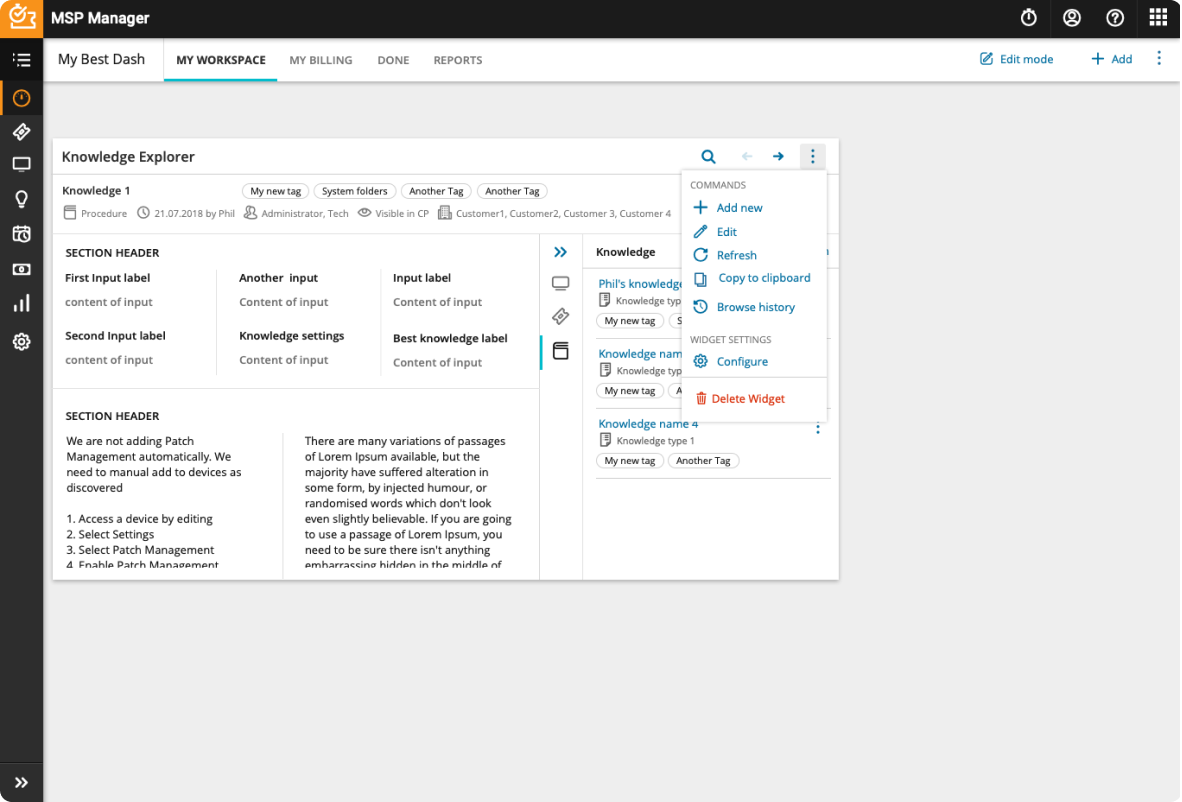
Task: Open the settings gear icon in sidebar
Action: pos(21,341)
